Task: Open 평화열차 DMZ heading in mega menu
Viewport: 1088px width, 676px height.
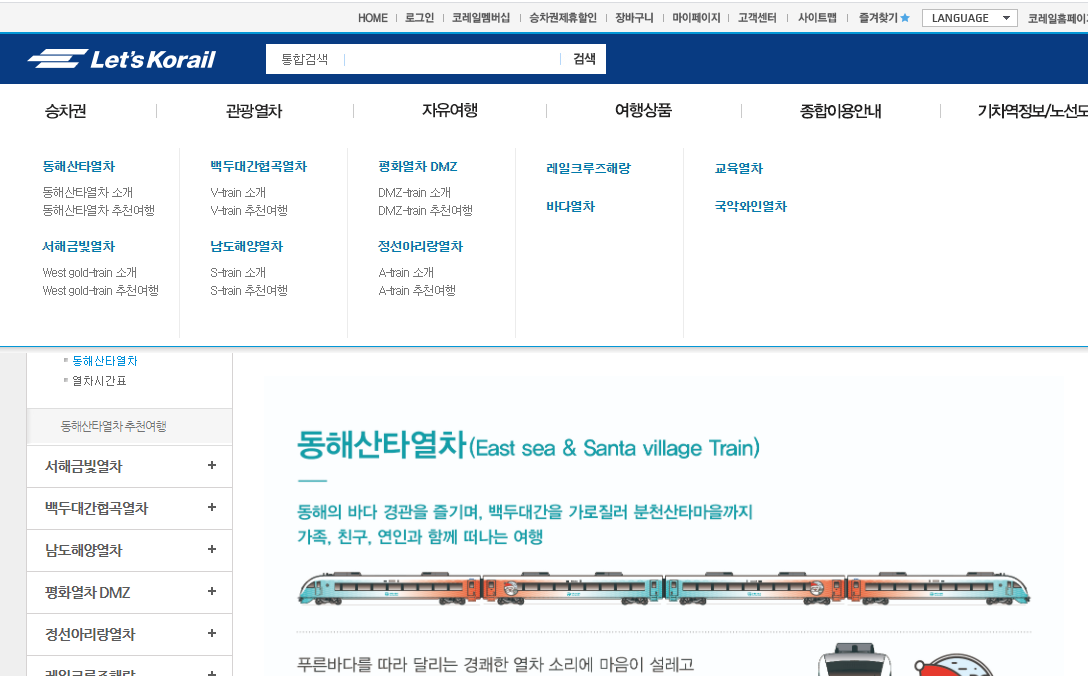Action: pyautogui.click(x=418, y=167)
